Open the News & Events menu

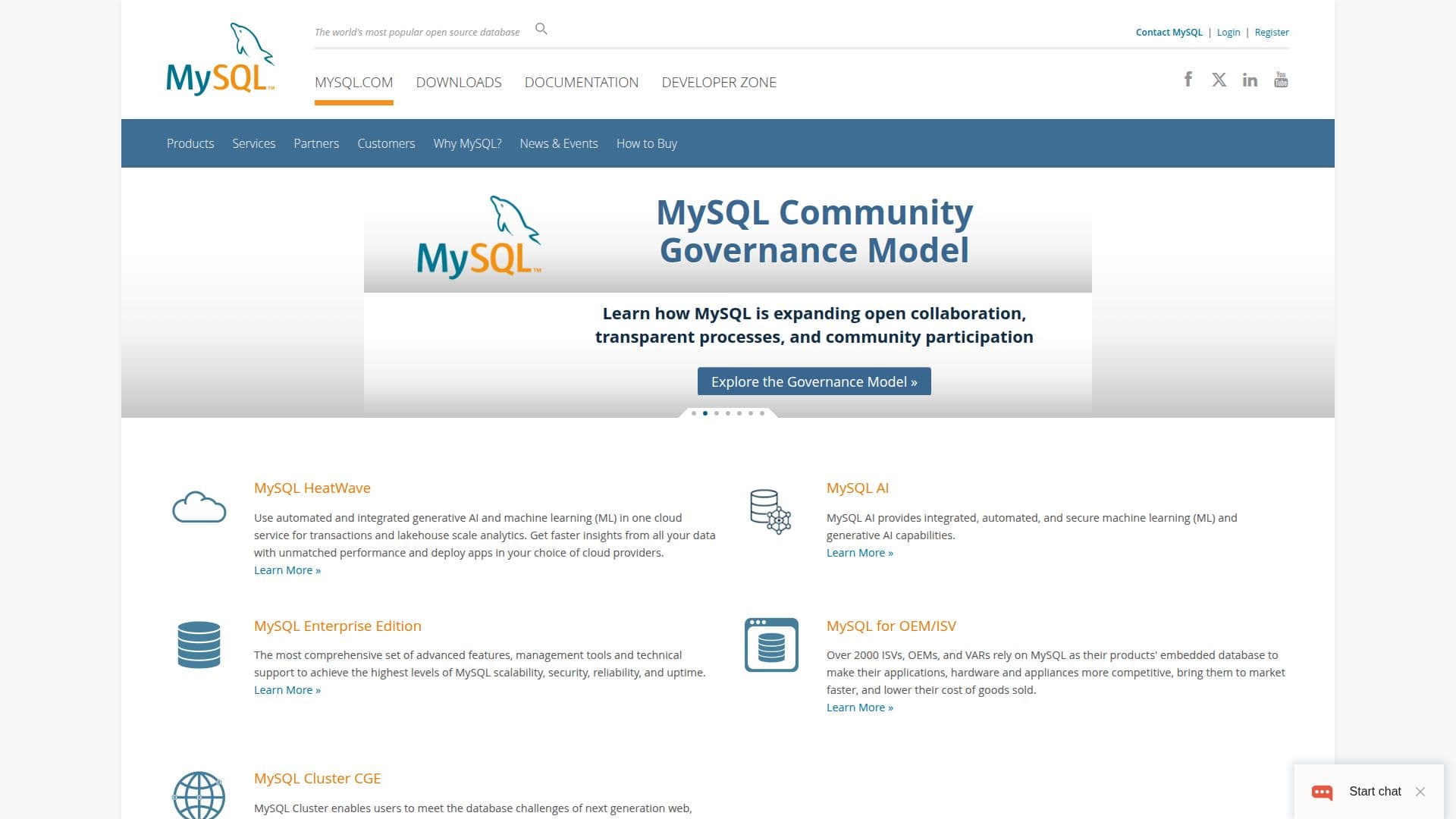coord(559,143)
